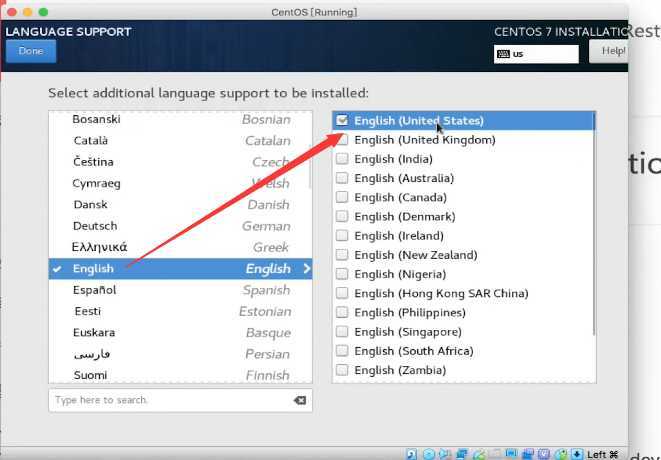Uncheck English (United States) checkbox
Screen dimensions: 661x460
342,120
